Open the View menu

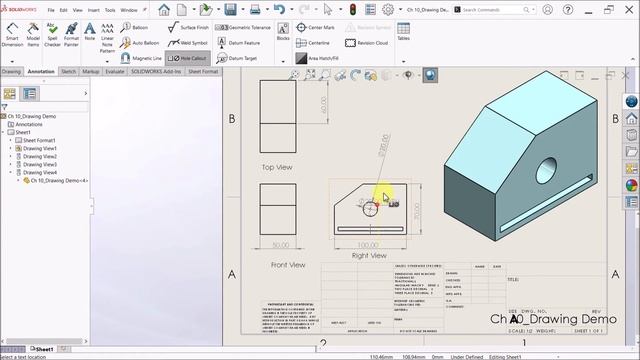pos(78,10)
